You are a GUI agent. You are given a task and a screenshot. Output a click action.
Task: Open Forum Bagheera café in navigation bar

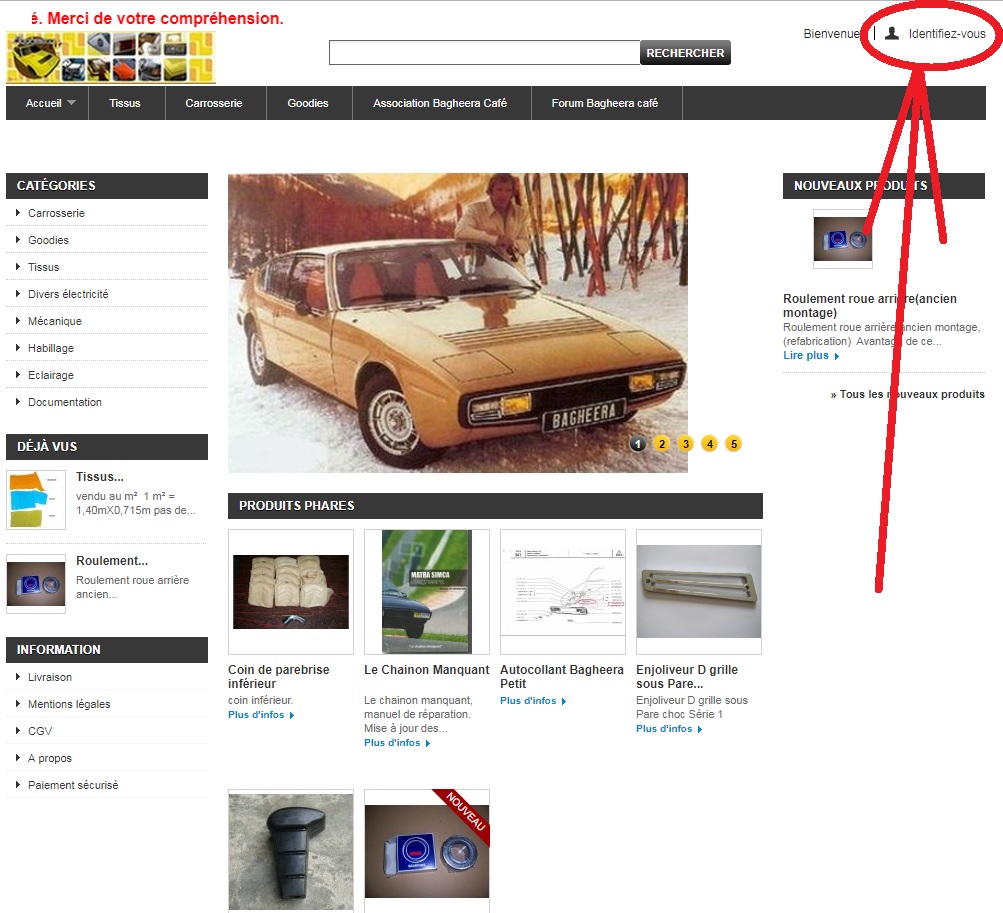click(604, 103)
